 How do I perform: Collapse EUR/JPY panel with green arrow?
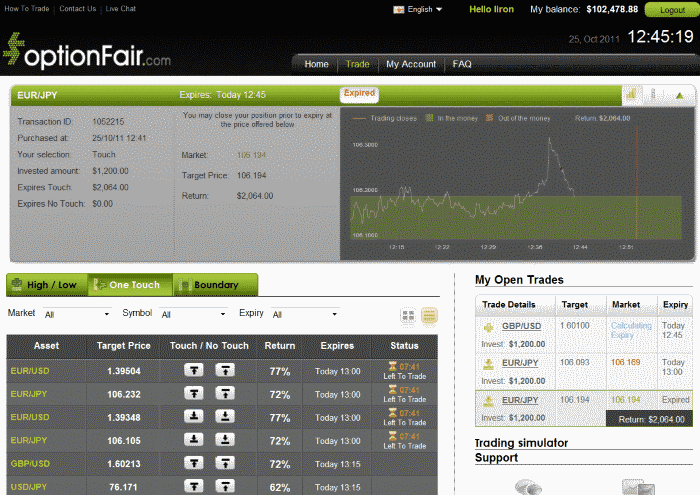(679, 96)
